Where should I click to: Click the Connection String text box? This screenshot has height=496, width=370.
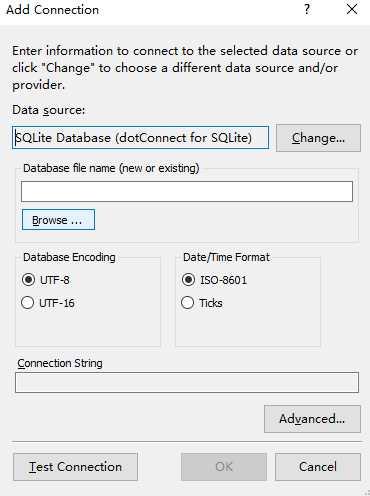click(187, 382)
